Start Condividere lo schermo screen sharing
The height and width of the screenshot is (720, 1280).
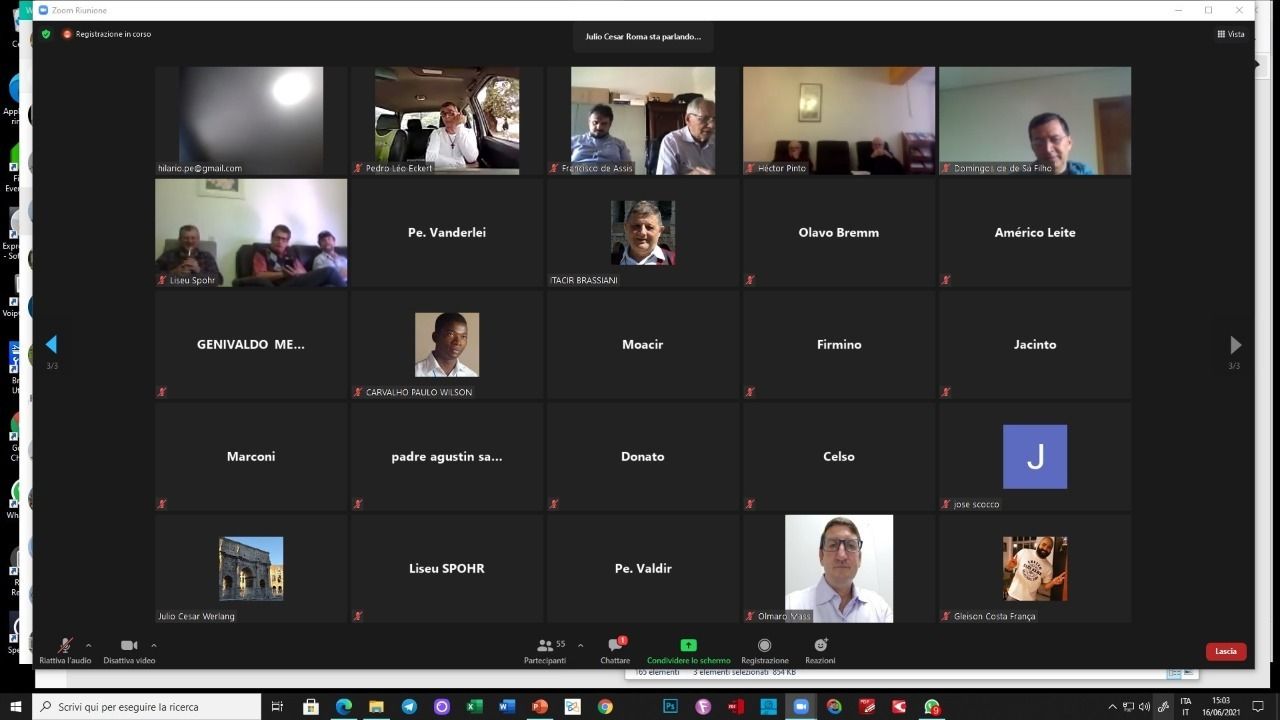688,651
